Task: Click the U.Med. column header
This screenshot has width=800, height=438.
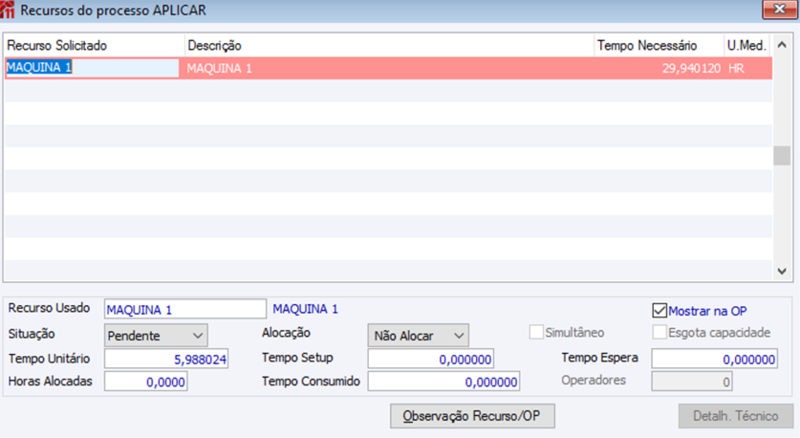Action: point(747,45)
